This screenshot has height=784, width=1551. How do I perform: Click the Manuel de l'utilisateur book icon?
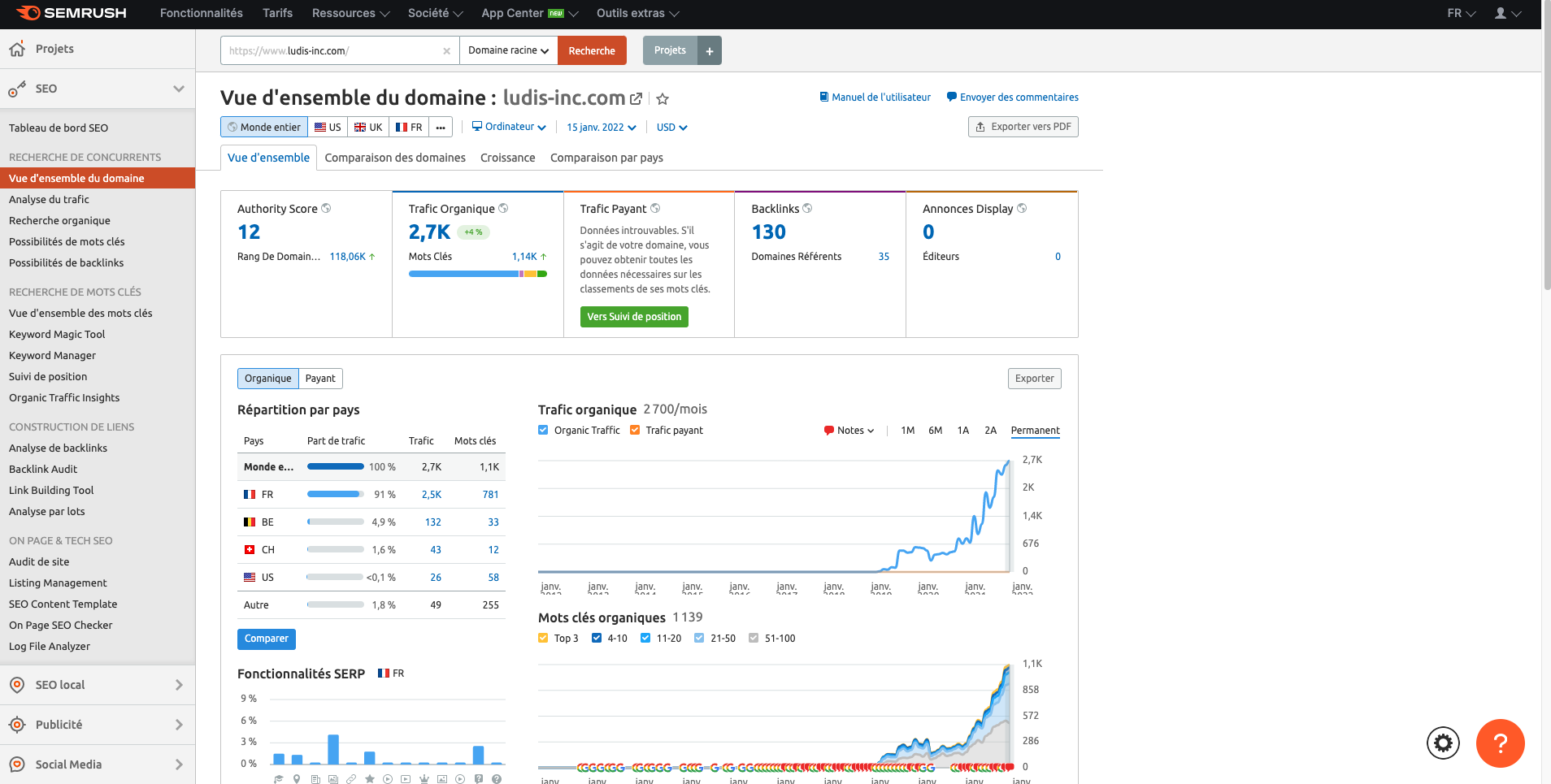[824, 97]
